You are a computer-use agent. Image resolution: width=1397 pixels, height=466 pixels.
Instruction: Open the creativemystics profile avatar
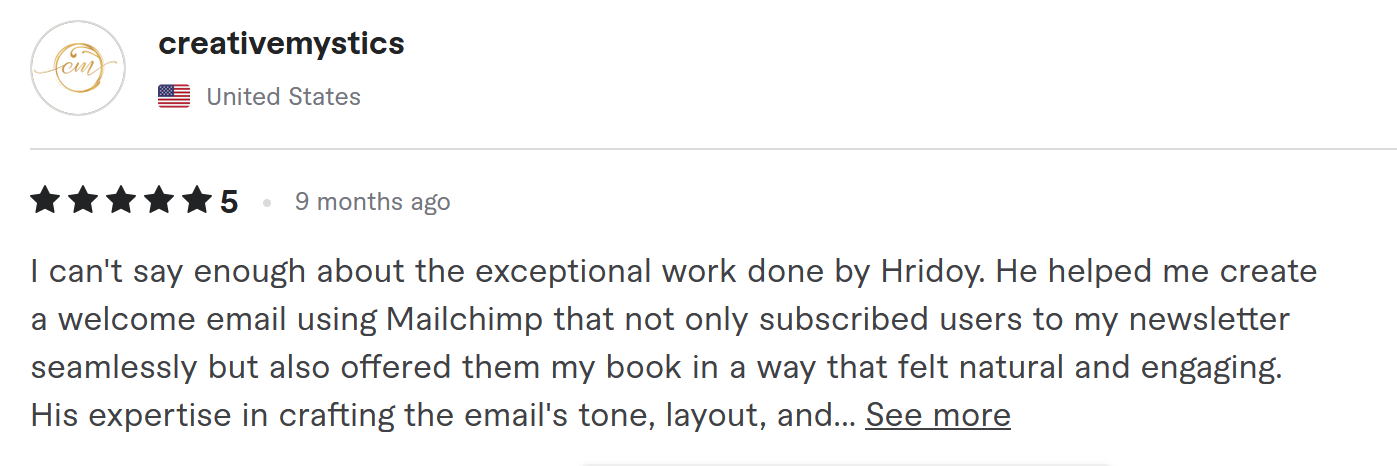78,68
